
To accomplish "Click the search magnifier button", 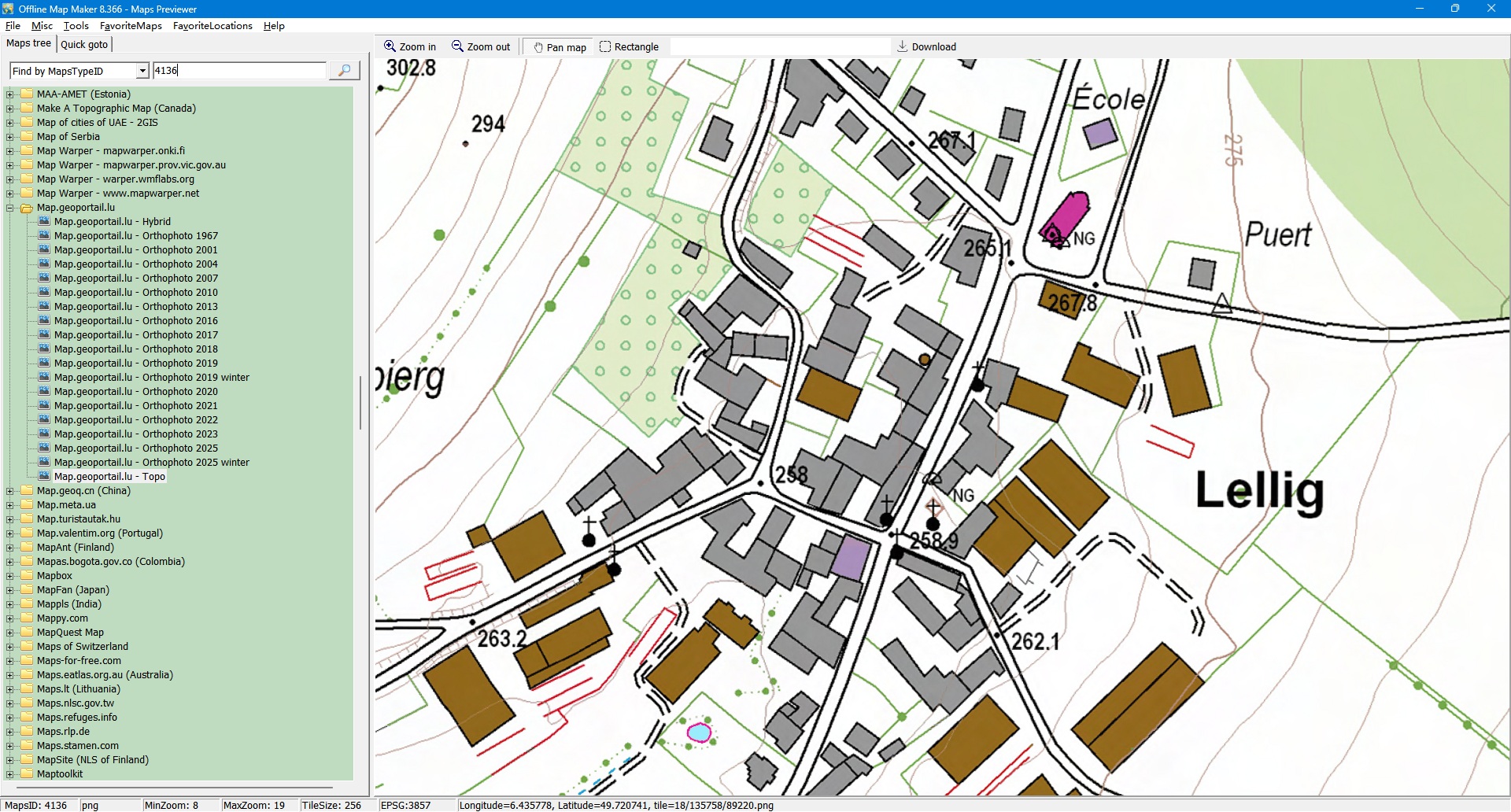I will pyautogui.click(x=344, y=71).
